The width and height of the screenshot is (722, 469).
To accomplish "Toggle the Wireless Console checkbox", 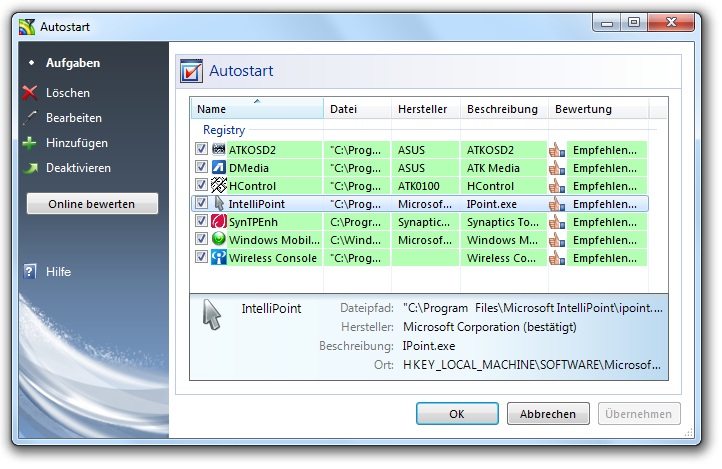I will coord(201,256).
